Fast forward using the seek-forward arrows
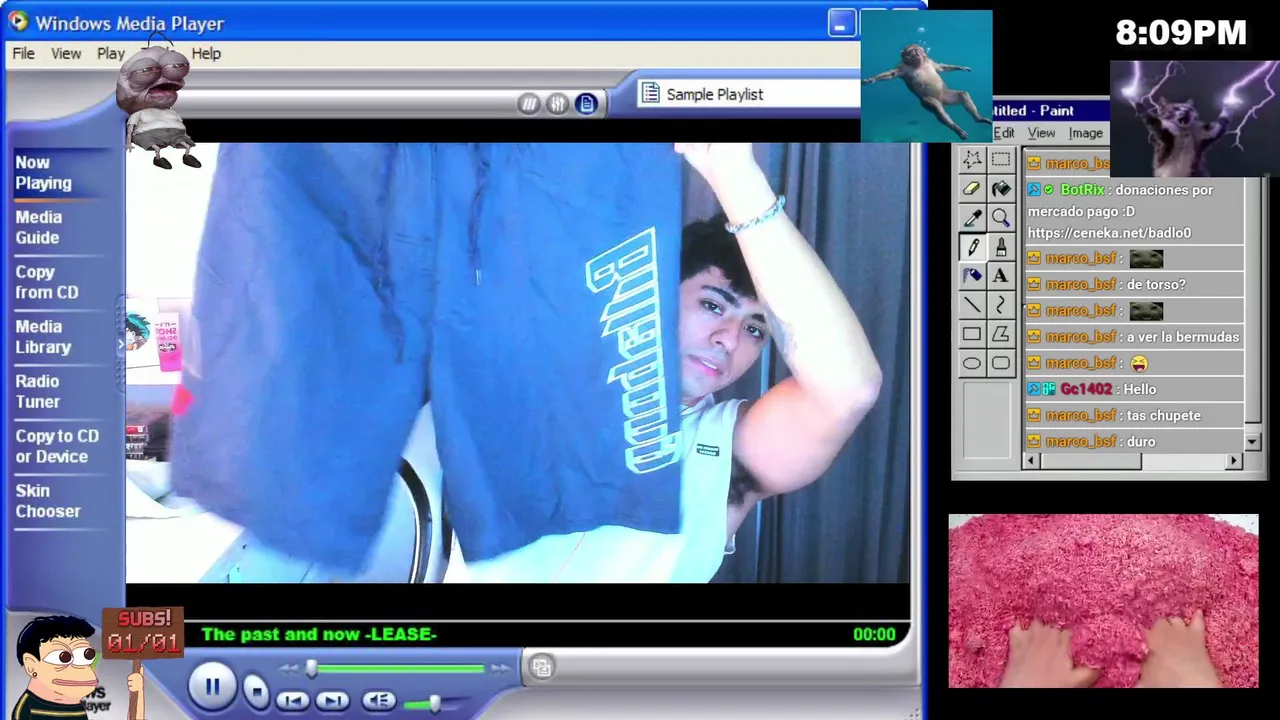The image size is (1280, 720). pos(500,668)
